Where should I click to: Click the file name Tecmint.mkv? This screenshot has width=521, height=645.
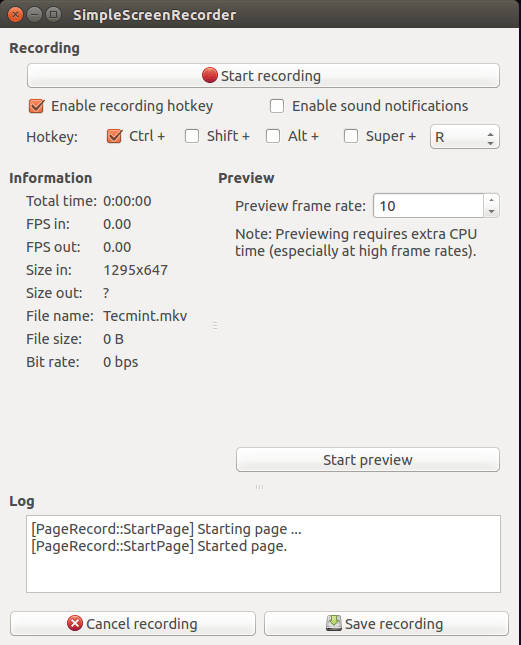point(145,316)
